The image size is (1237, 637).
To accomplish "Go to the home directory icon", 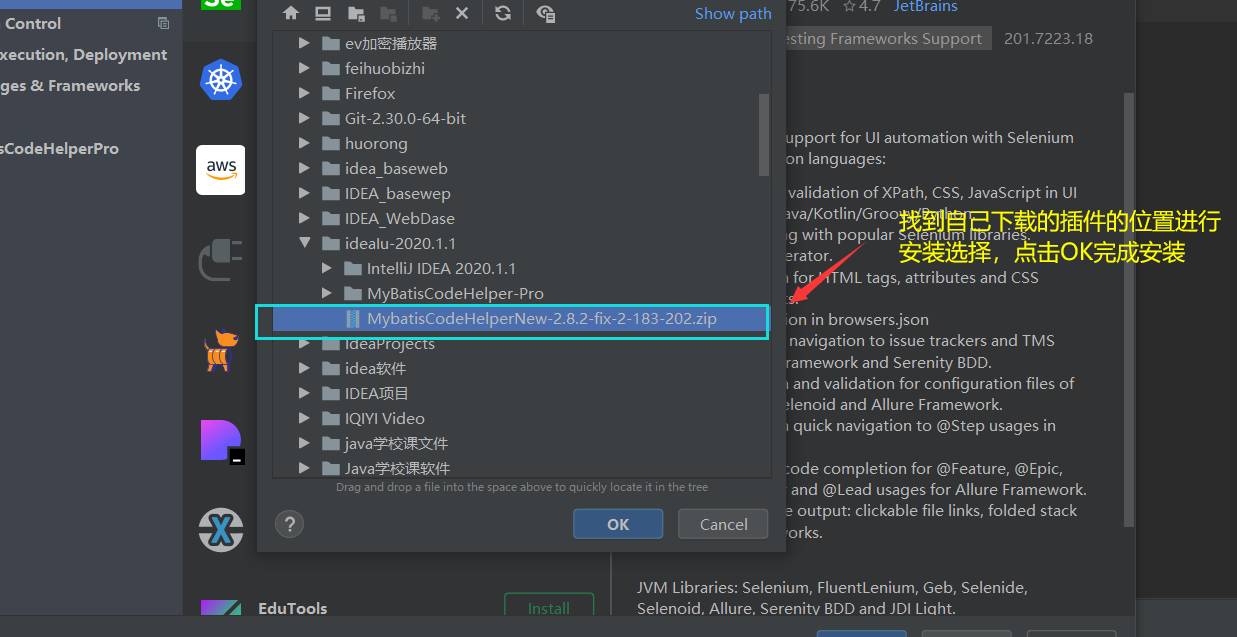I will click(x=291, y=13).
